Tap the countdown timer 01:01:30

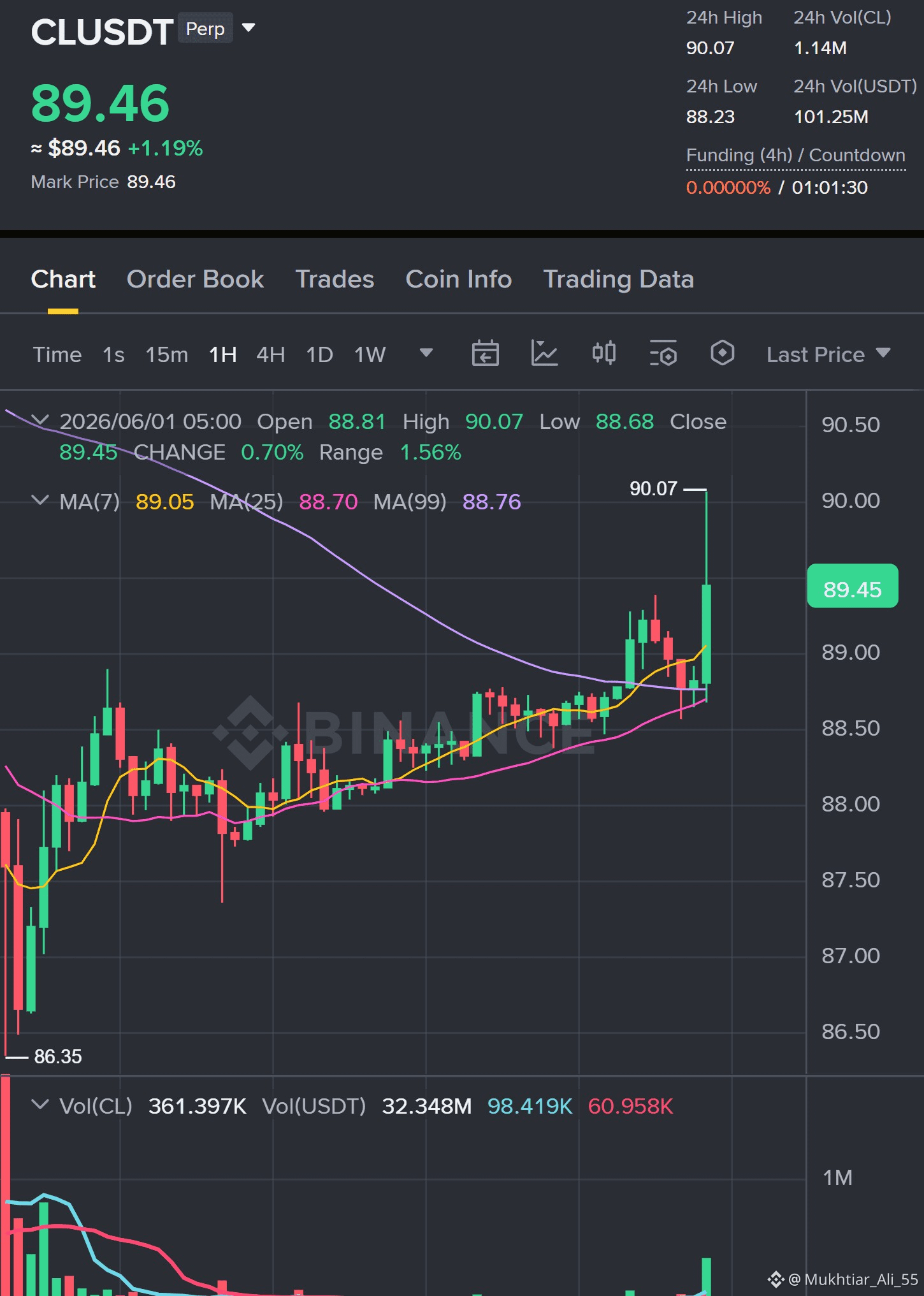point(830,187)
